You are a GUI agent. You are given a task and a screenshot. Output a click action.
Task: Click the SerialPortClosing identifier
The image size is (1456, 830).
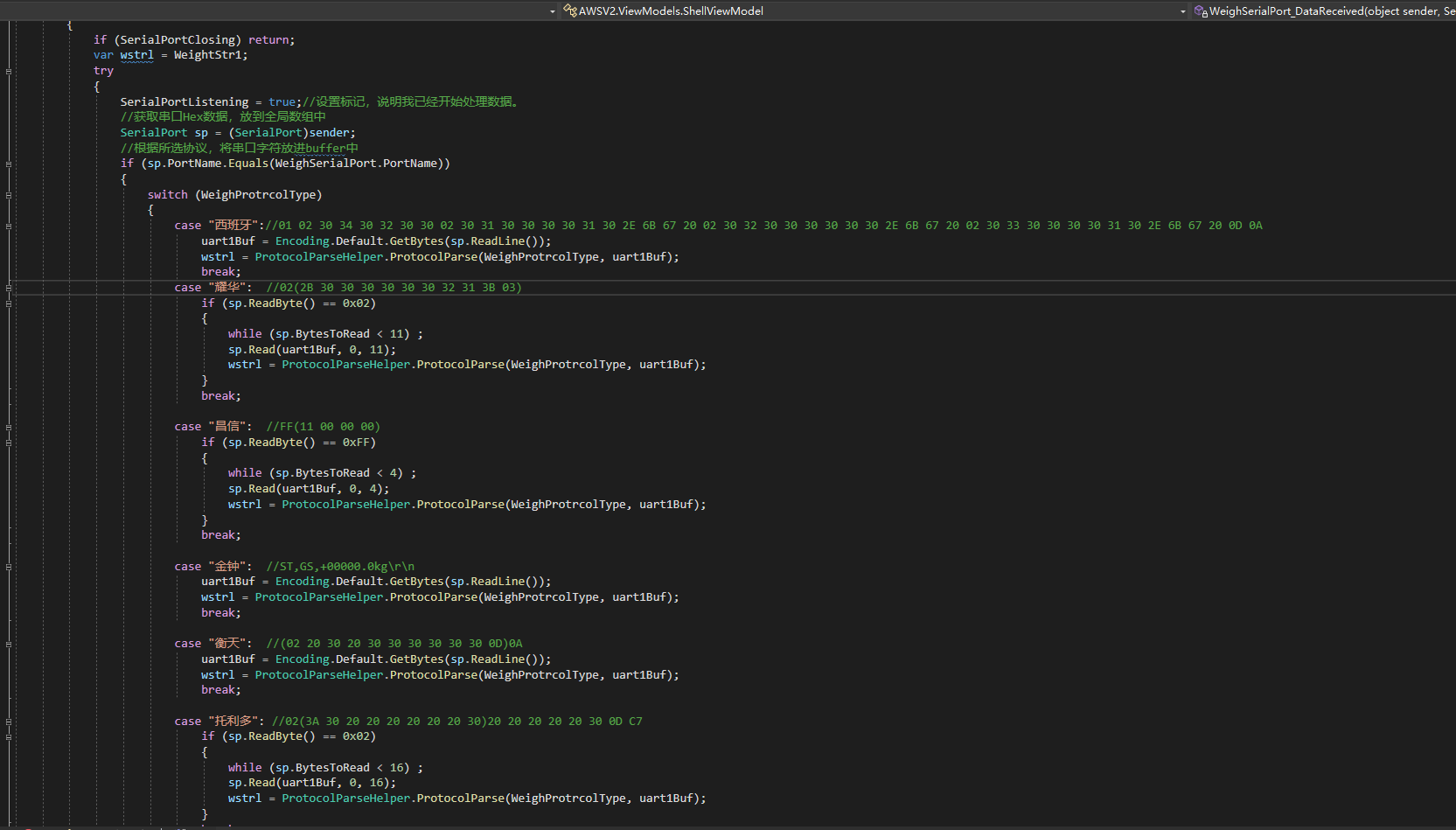(x=178, y=40)
